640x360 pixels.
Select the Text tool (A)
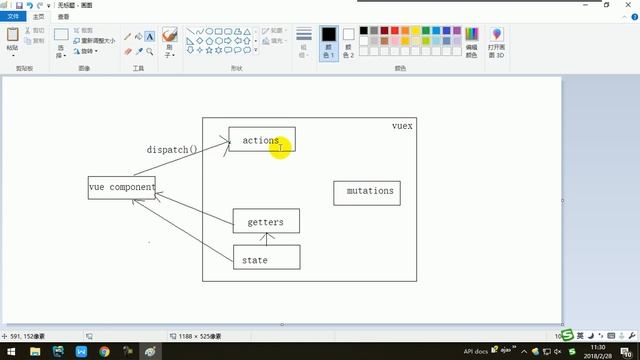(150, 37)
